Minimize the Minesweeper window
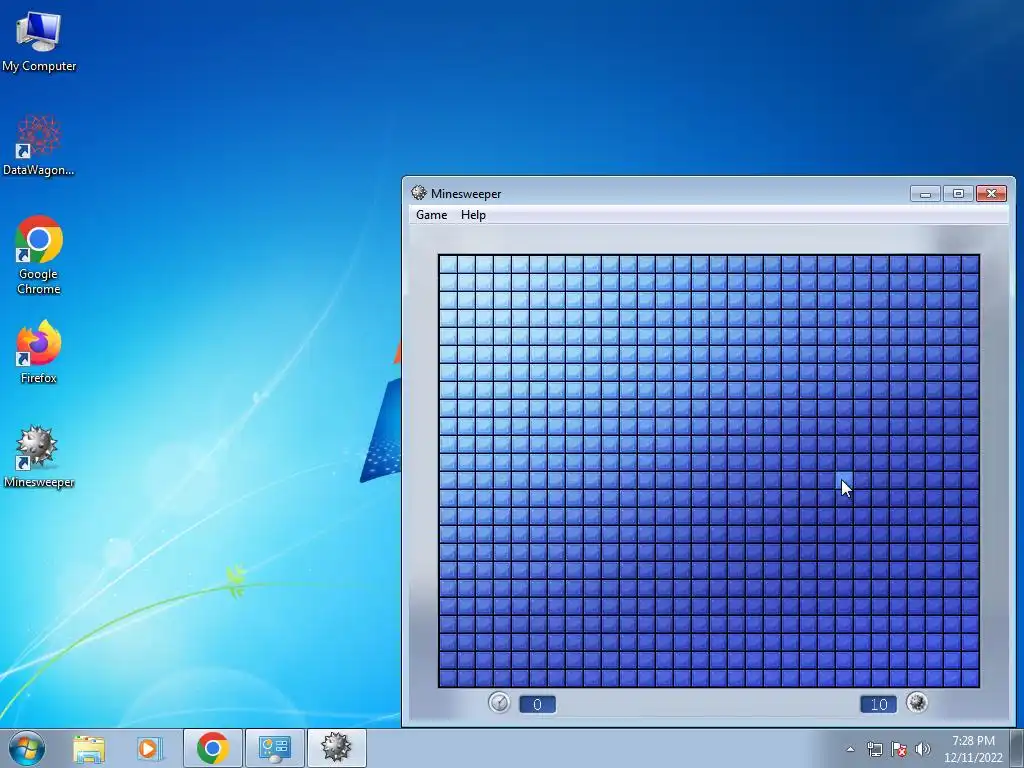This screenshot has width=1024, height=768. [925, 193]
